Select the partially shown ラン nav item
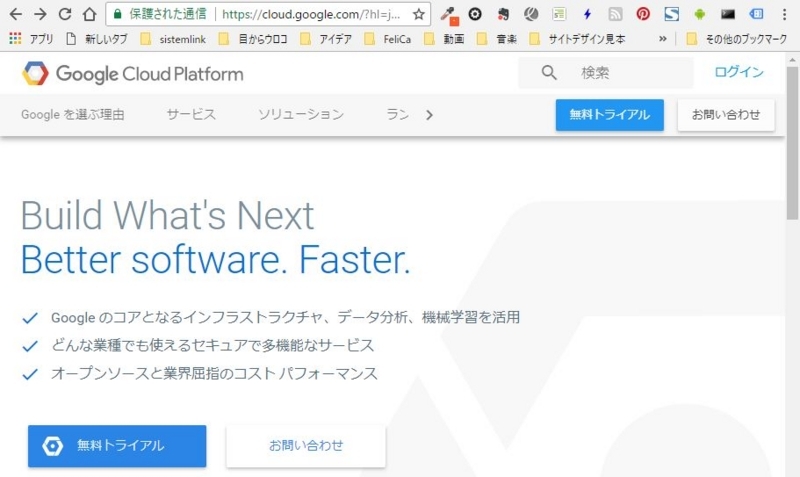800x477 pixels. point(397,115)
